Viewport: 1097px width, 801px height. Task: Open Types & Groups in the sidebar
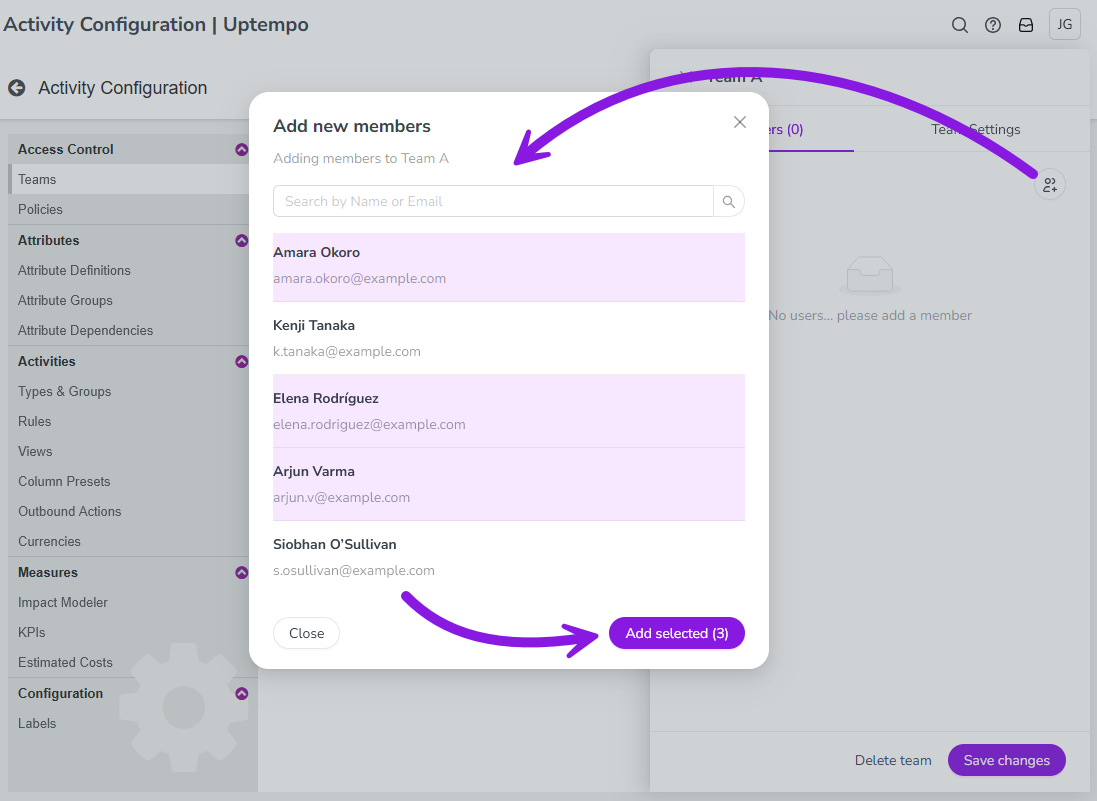coord(129,392)
